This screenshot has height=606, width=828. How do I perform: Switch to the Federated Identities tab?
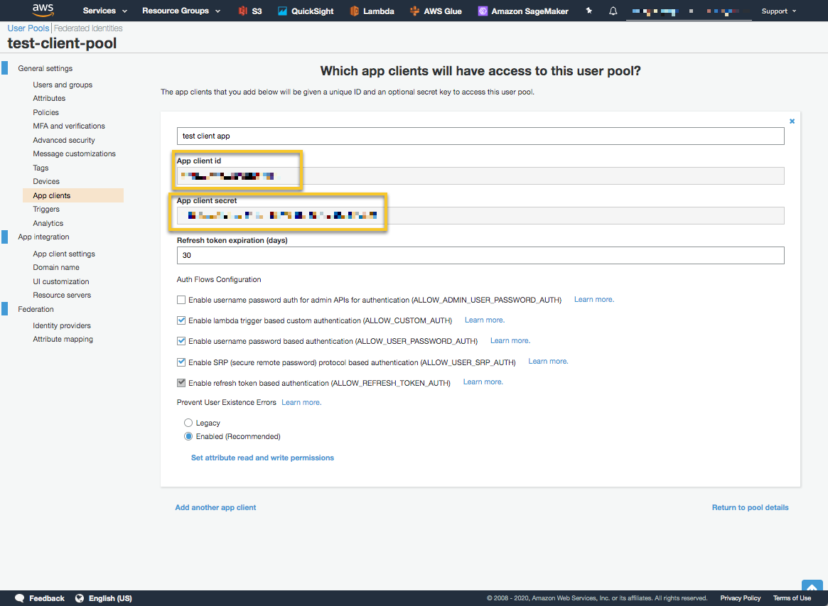86,28
